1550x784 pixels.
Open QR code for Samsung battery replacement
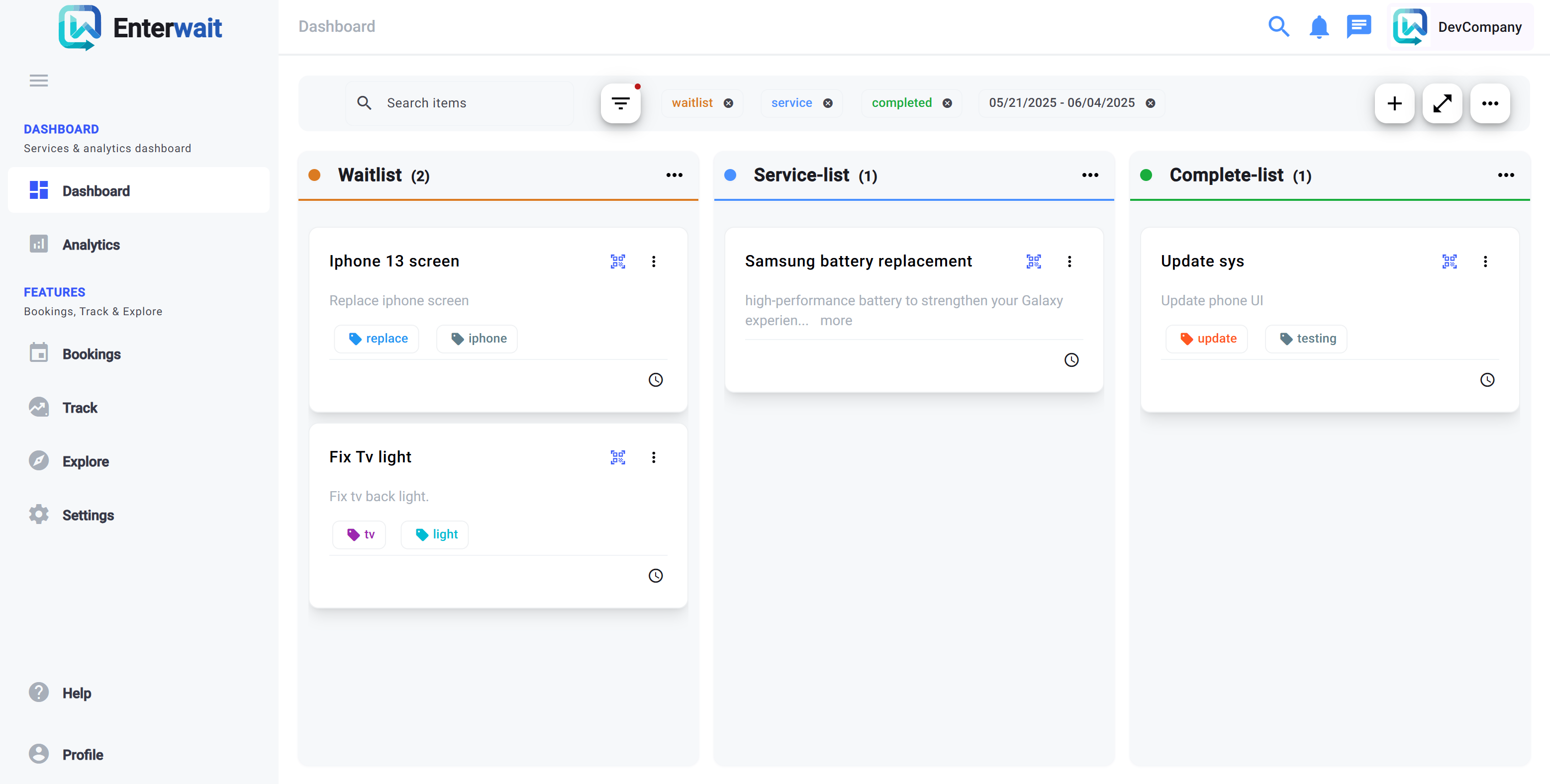1034,261
